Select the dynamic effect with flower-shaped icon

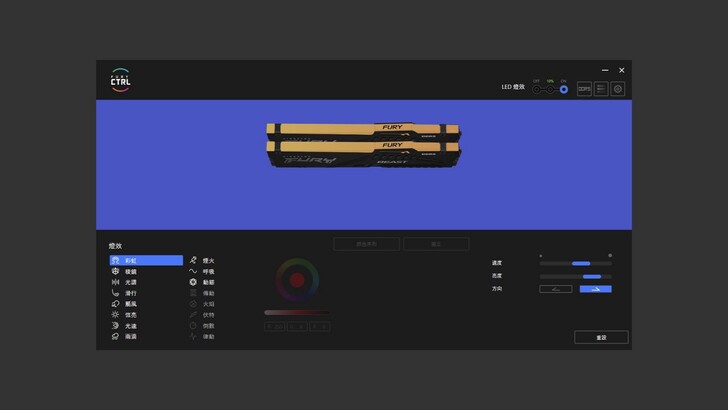click(x=202, y=282)
